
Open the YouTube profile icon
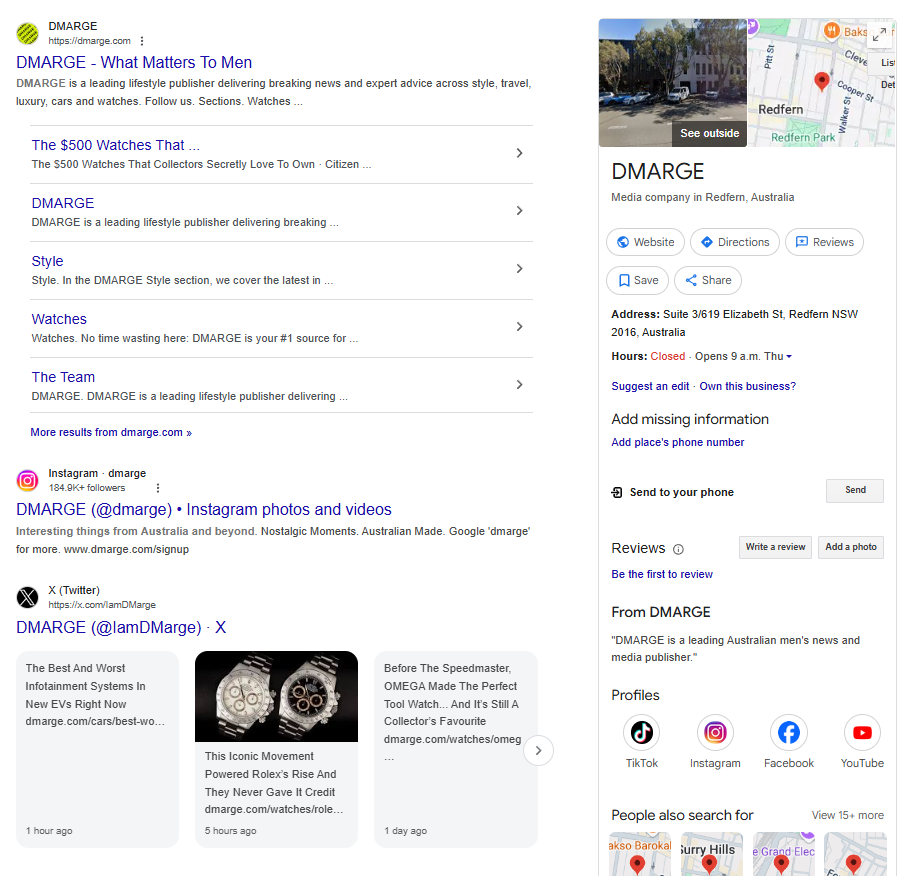(x=862, y=733)
